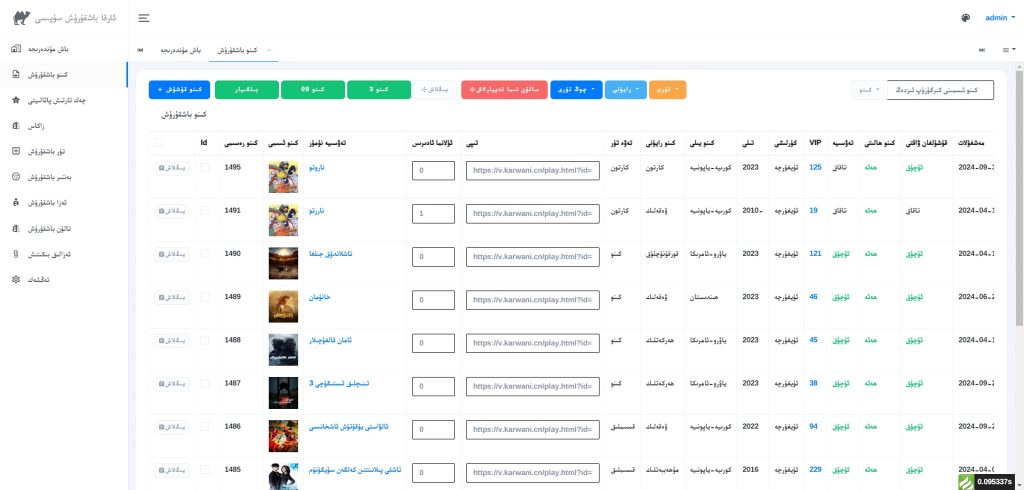Open the tab list menu dropdown

tap(1006, 50)
